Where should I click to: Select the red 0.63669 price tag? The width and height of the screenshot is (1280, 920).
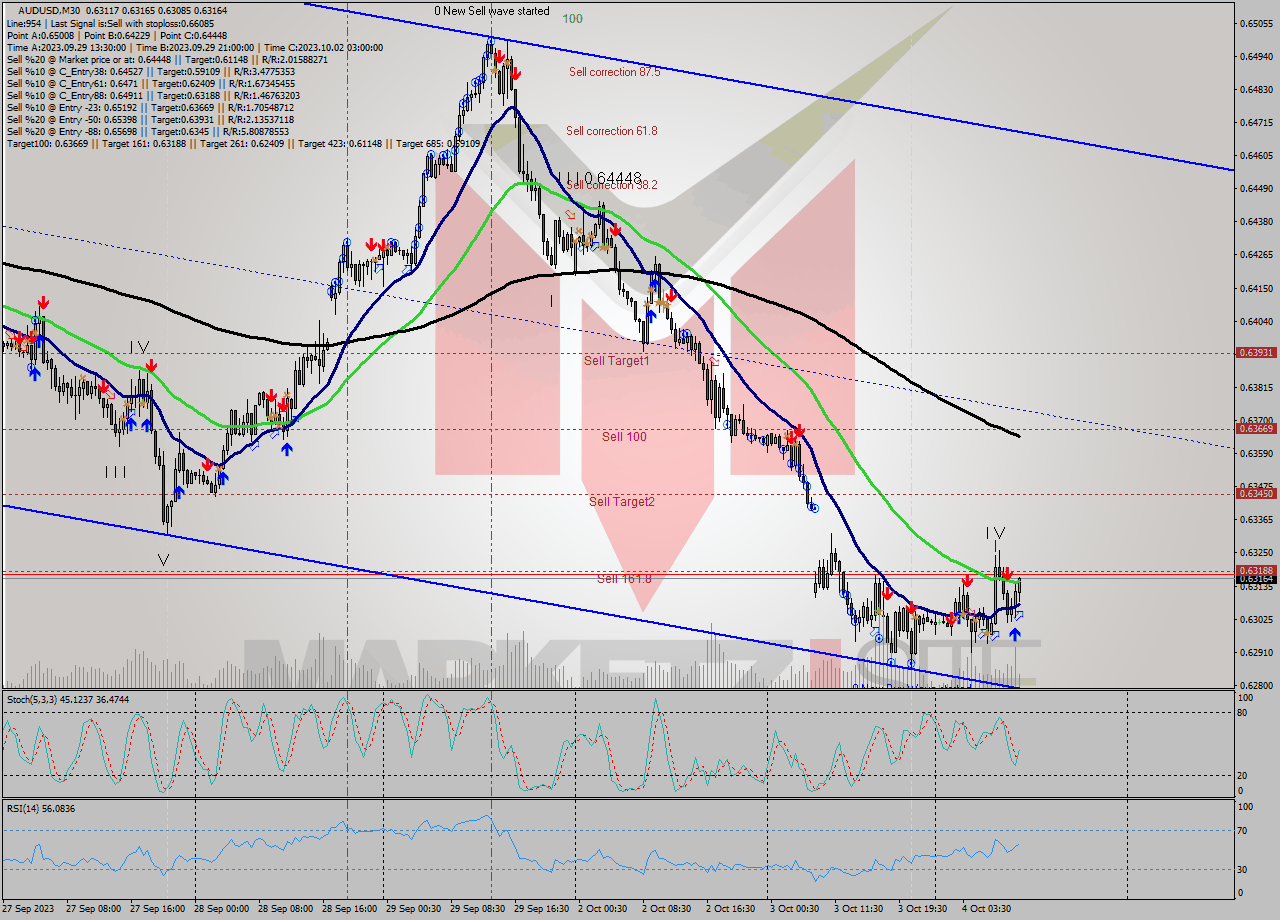[x=1255, y=428]
